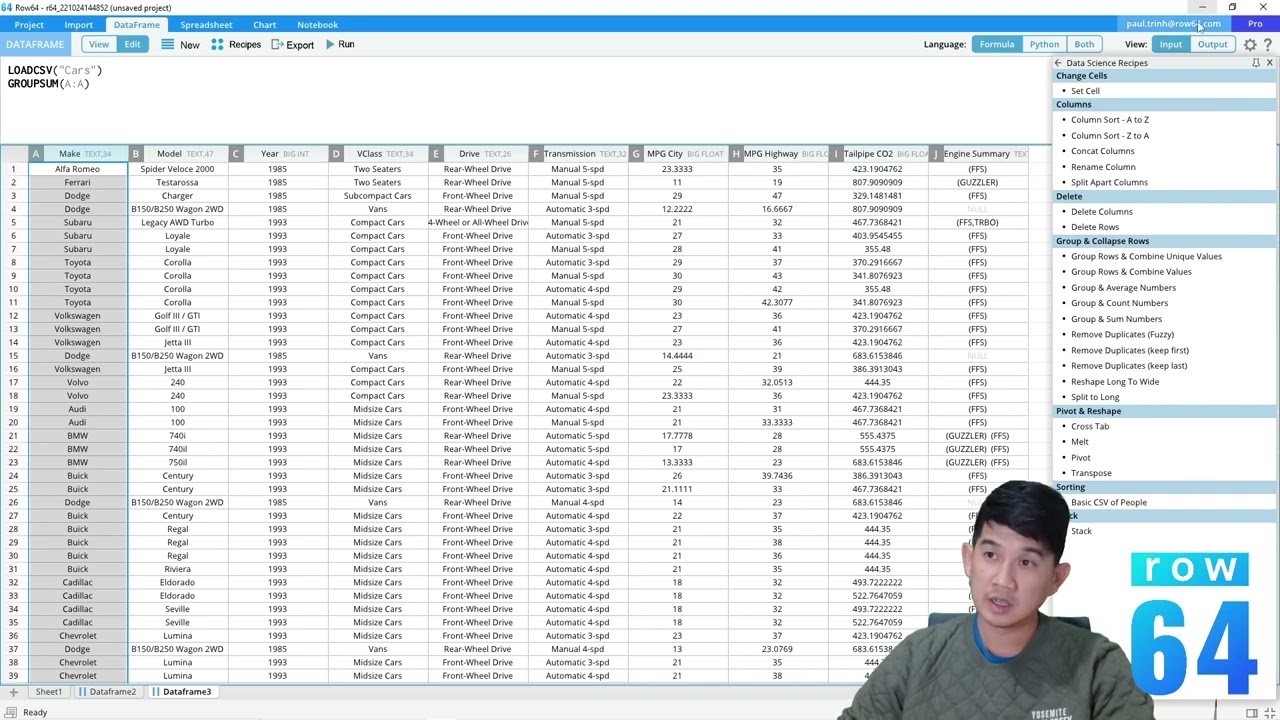Click cell Alfa Romeo in row 1
This screenshot has width=1280, height=720.
(78, 169)
